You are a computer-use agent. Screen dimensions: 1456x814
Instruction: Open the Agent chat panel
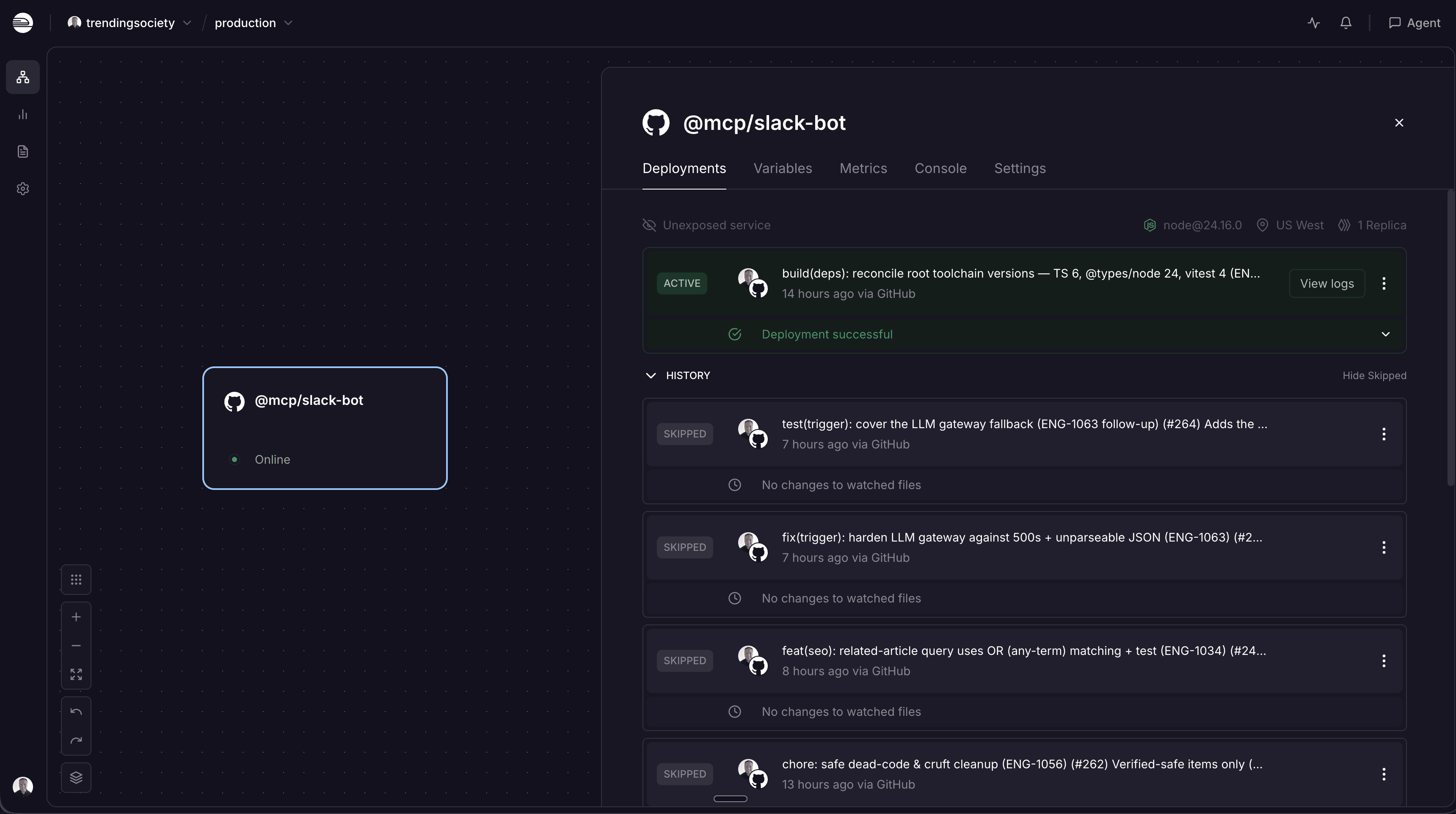coord(1414,22)
